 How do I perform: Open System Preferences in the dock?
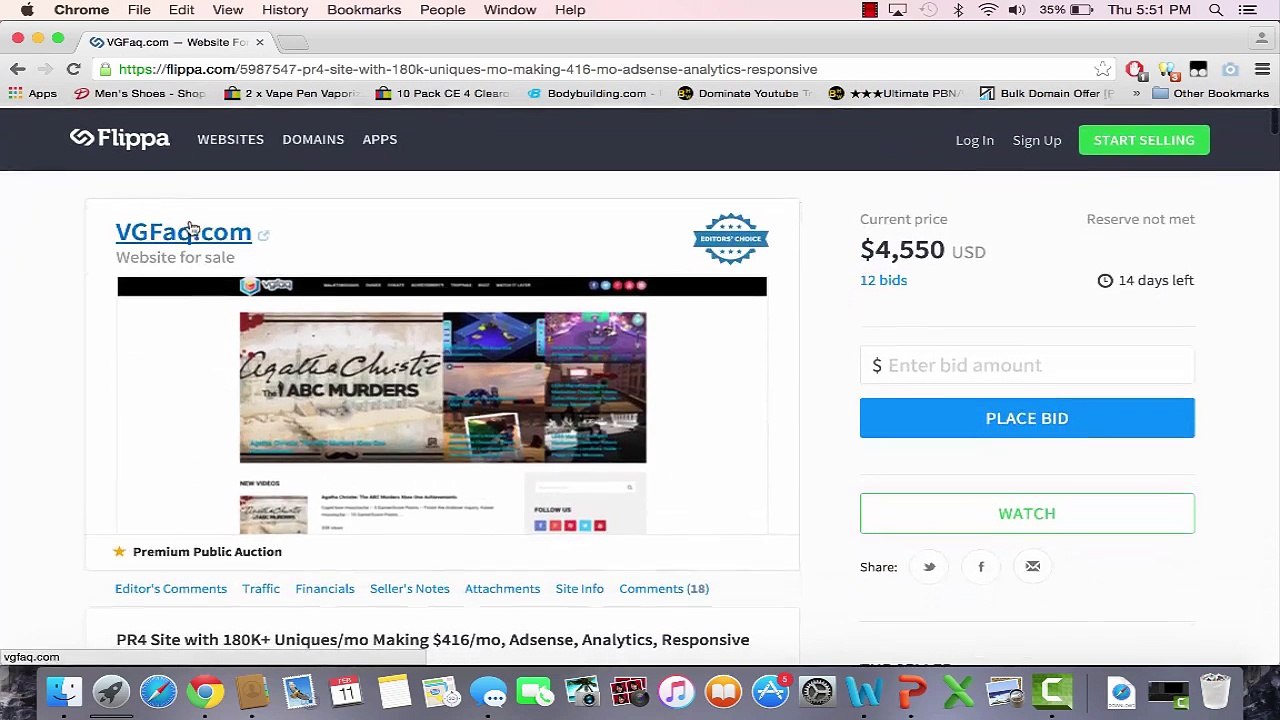[818, 692]
